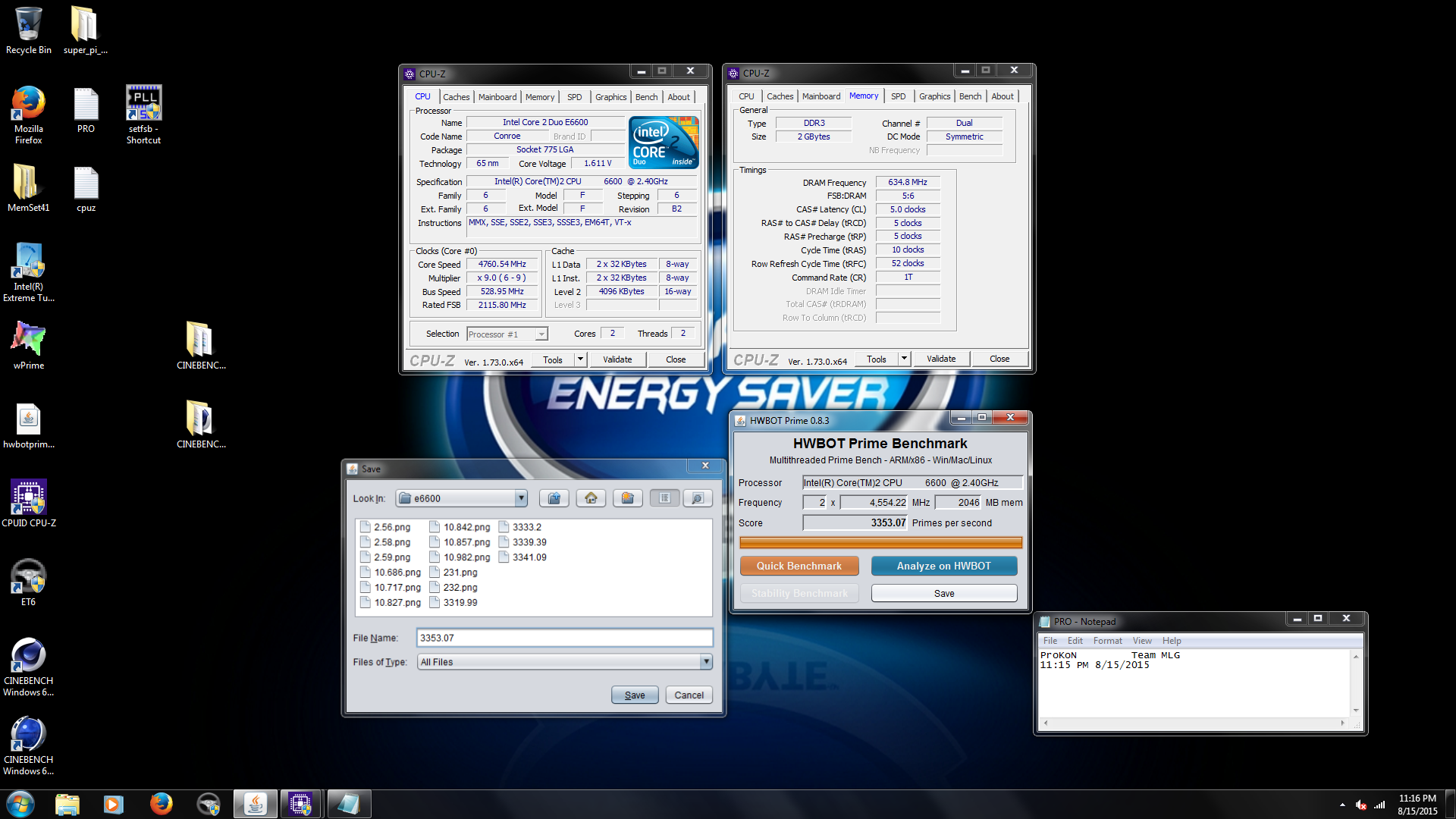Expand the Files of Type dropdown

click(x=706, y=662)
